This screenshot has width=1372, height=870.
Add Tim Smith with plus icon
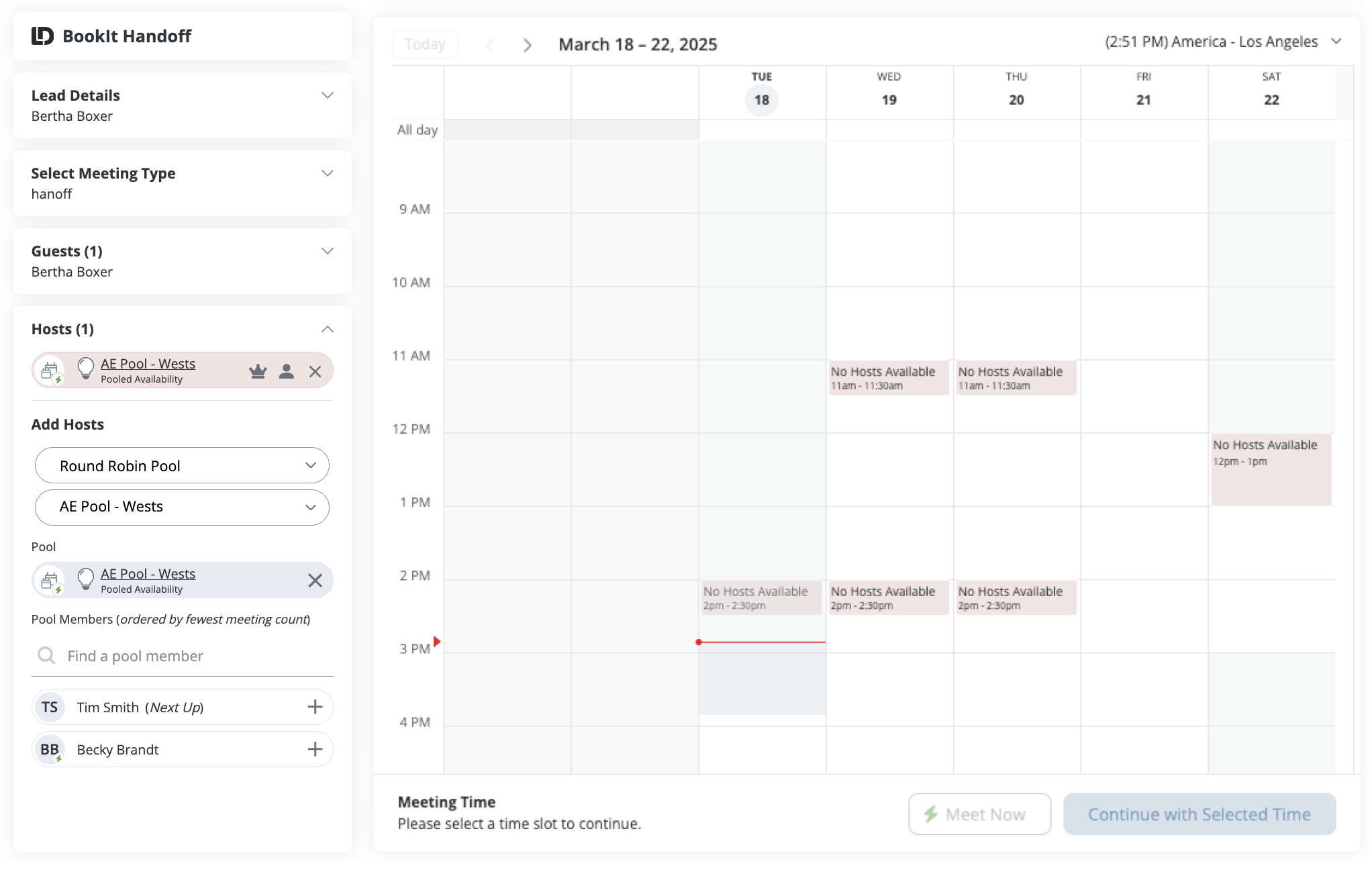pyautogui.click(x=315, y=707)
